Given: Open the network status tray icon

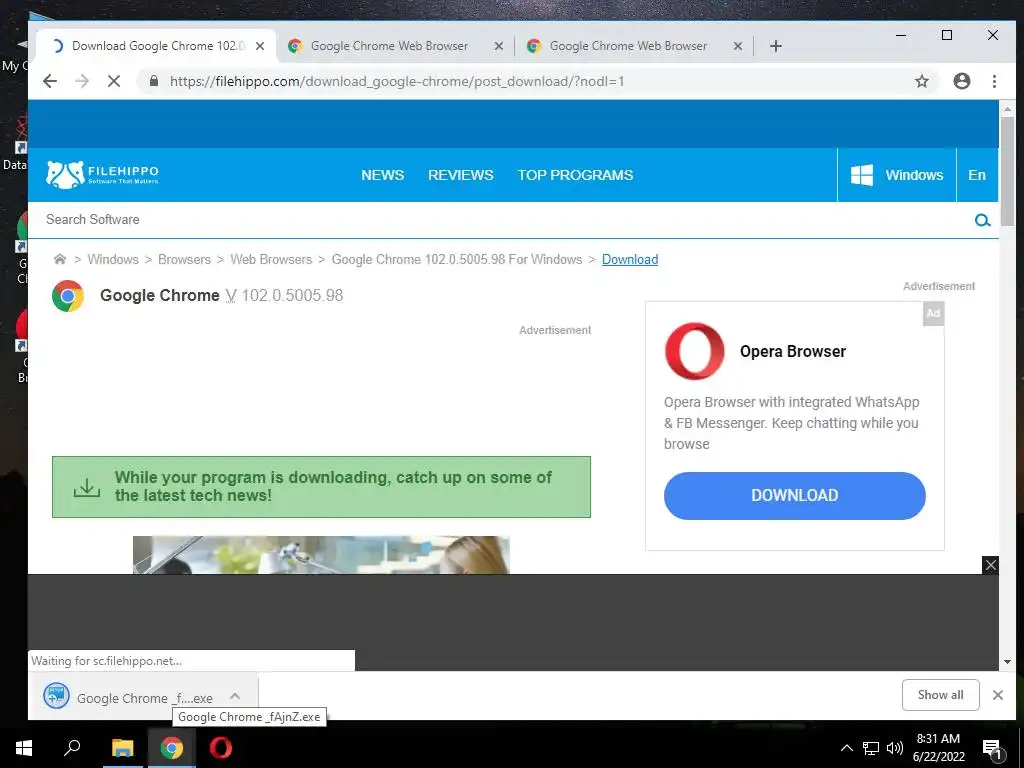Looking at the screenshot, I should [871, 748].
